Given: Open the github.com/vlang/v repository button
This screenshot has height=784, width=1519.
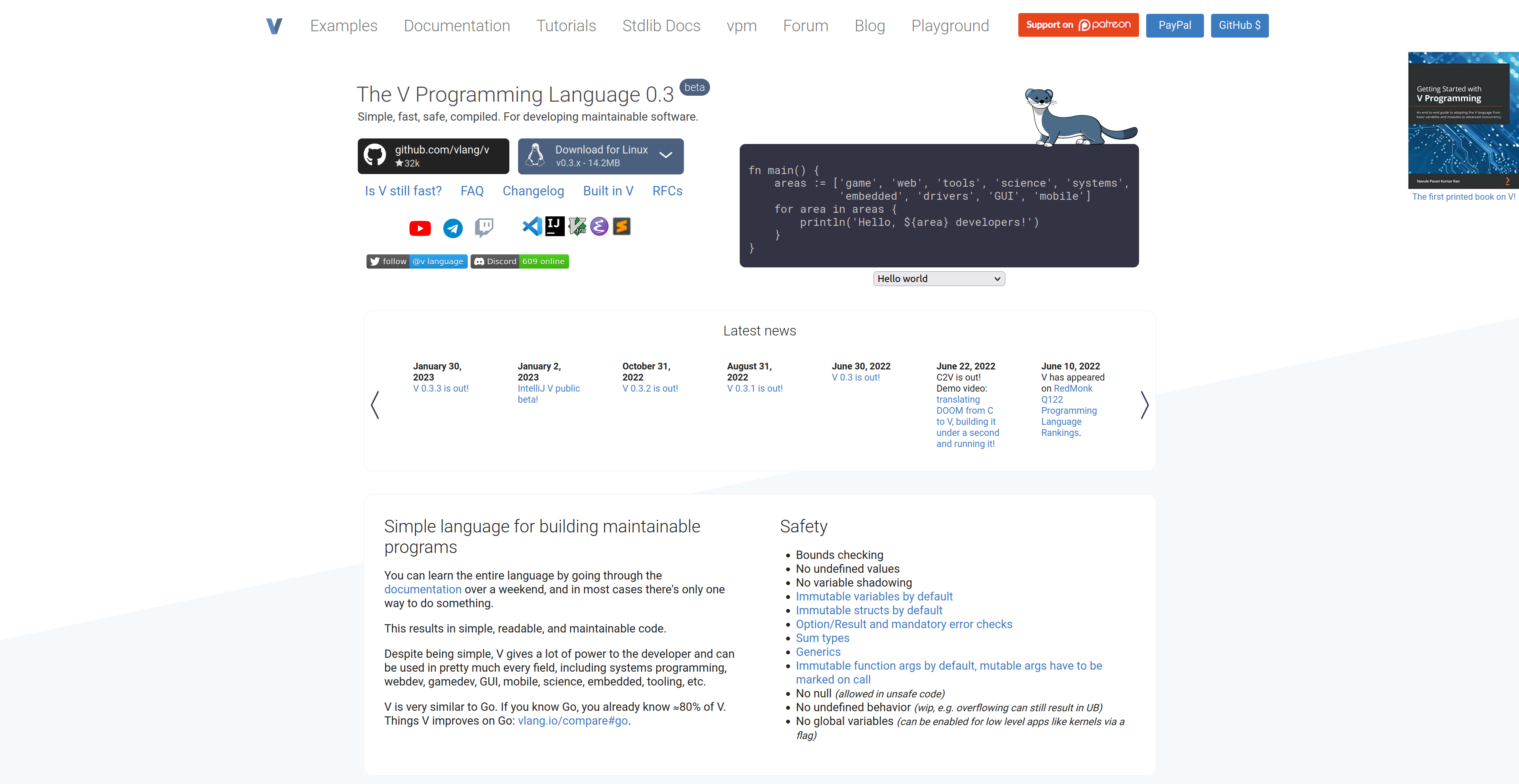Looking at the screenshot, I should tap(433, 156).
